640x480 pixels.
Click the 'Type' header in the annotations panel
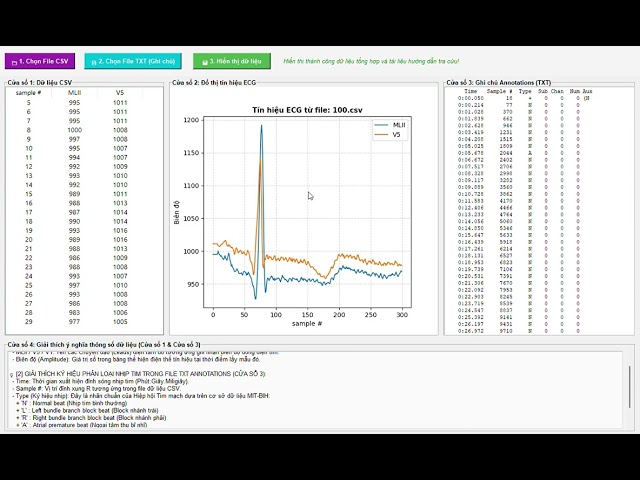[525, 91]
